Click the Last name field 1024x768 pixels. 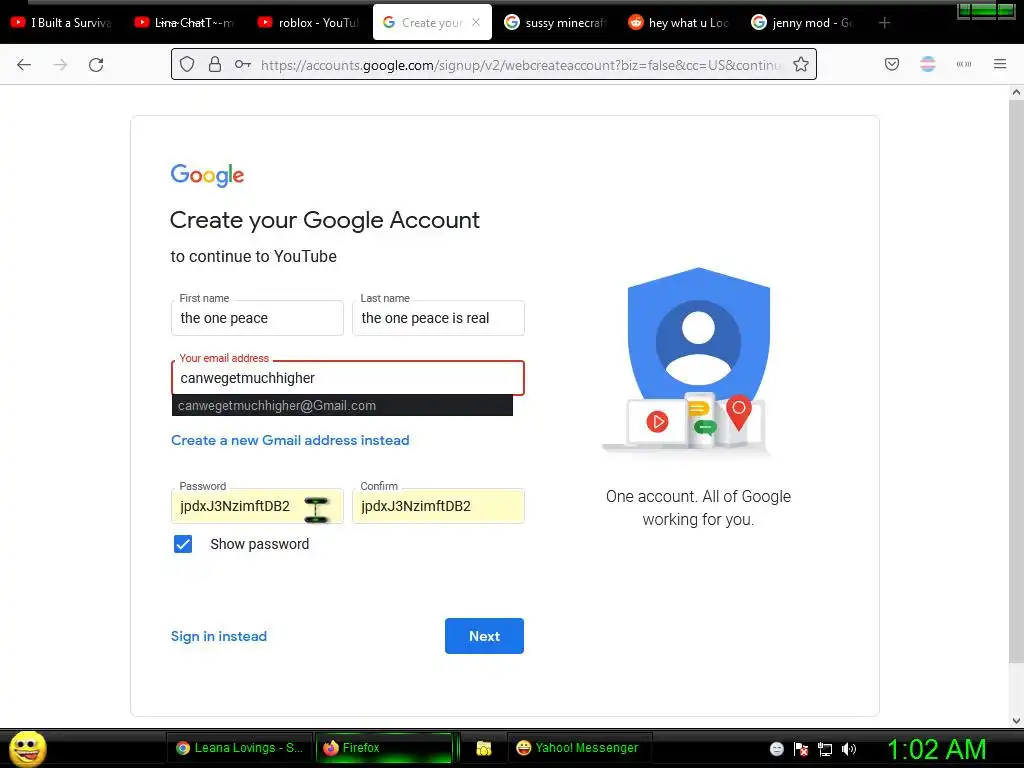438,318
